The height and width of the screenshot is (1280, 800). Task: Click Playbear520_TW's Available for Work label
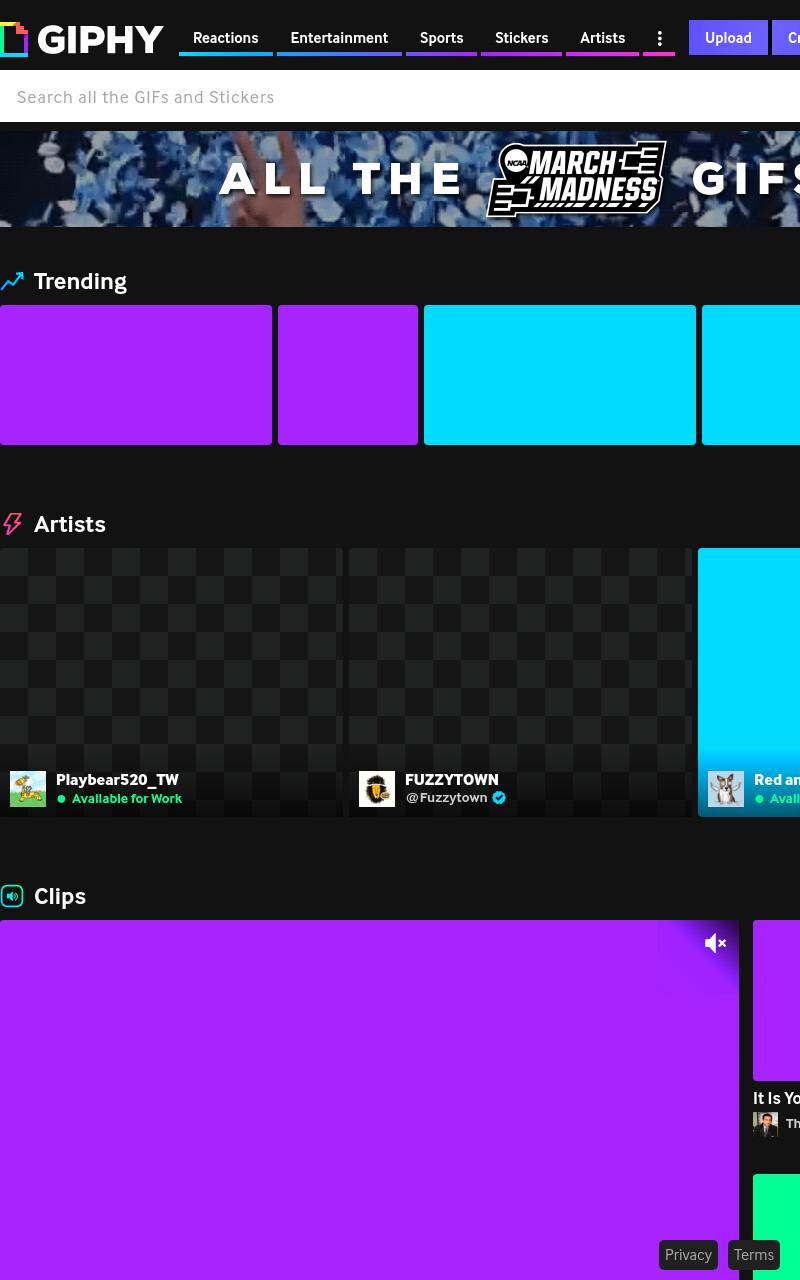(127, 799)
